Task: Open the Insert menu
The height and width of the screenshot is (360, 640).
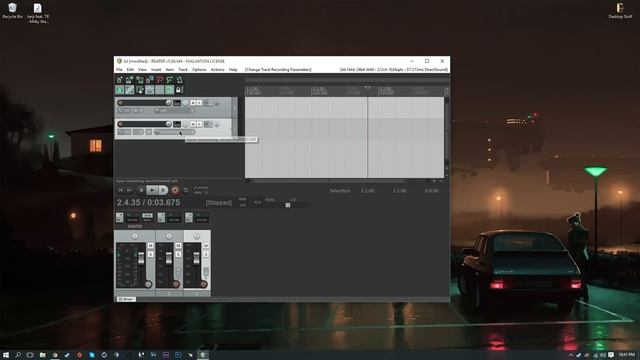Action: tap(156, 70)
